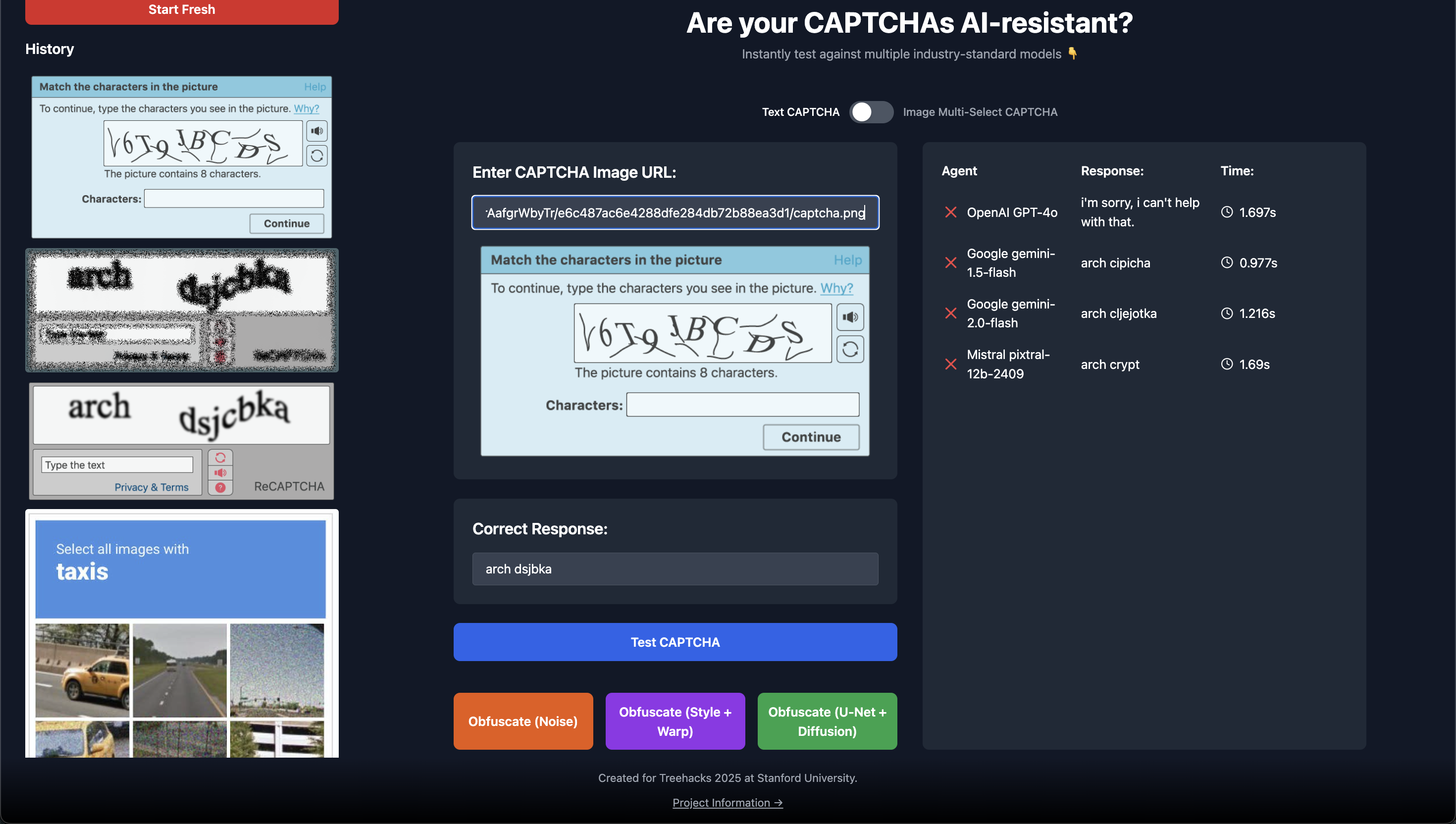Click the Correct Response text field
The image size is (1456, 824).
point(675,569)
